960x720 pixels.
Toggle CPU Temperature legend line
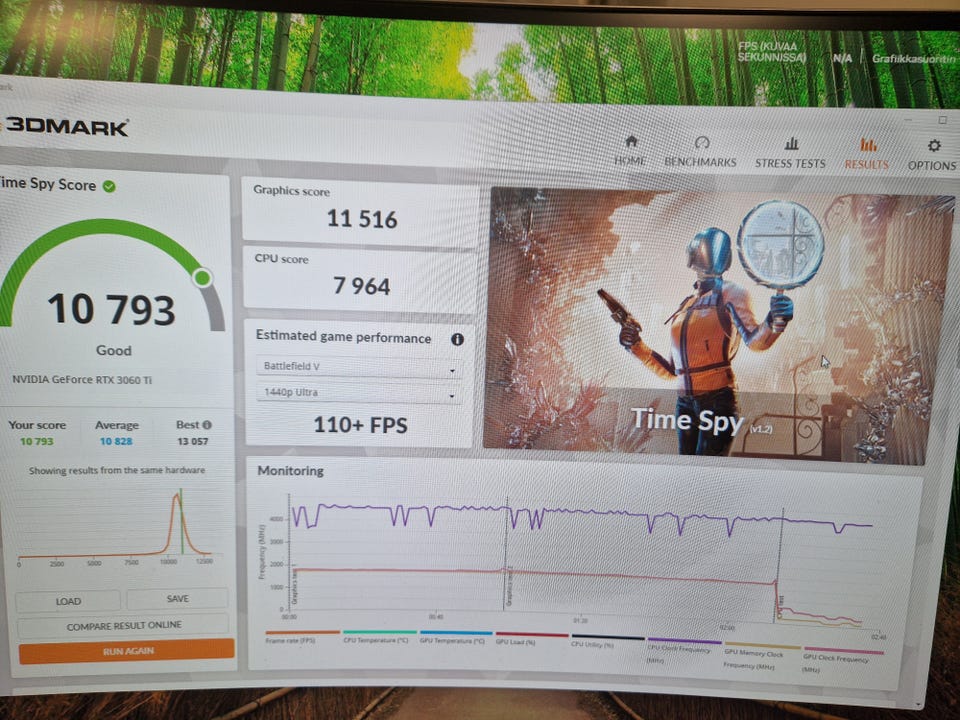(380, 632)
